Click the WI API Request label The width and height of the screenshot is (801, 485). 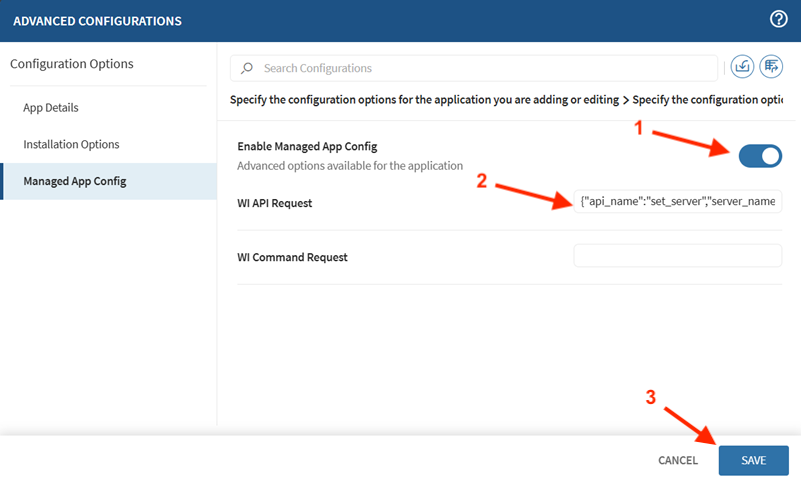coord(275,203)
